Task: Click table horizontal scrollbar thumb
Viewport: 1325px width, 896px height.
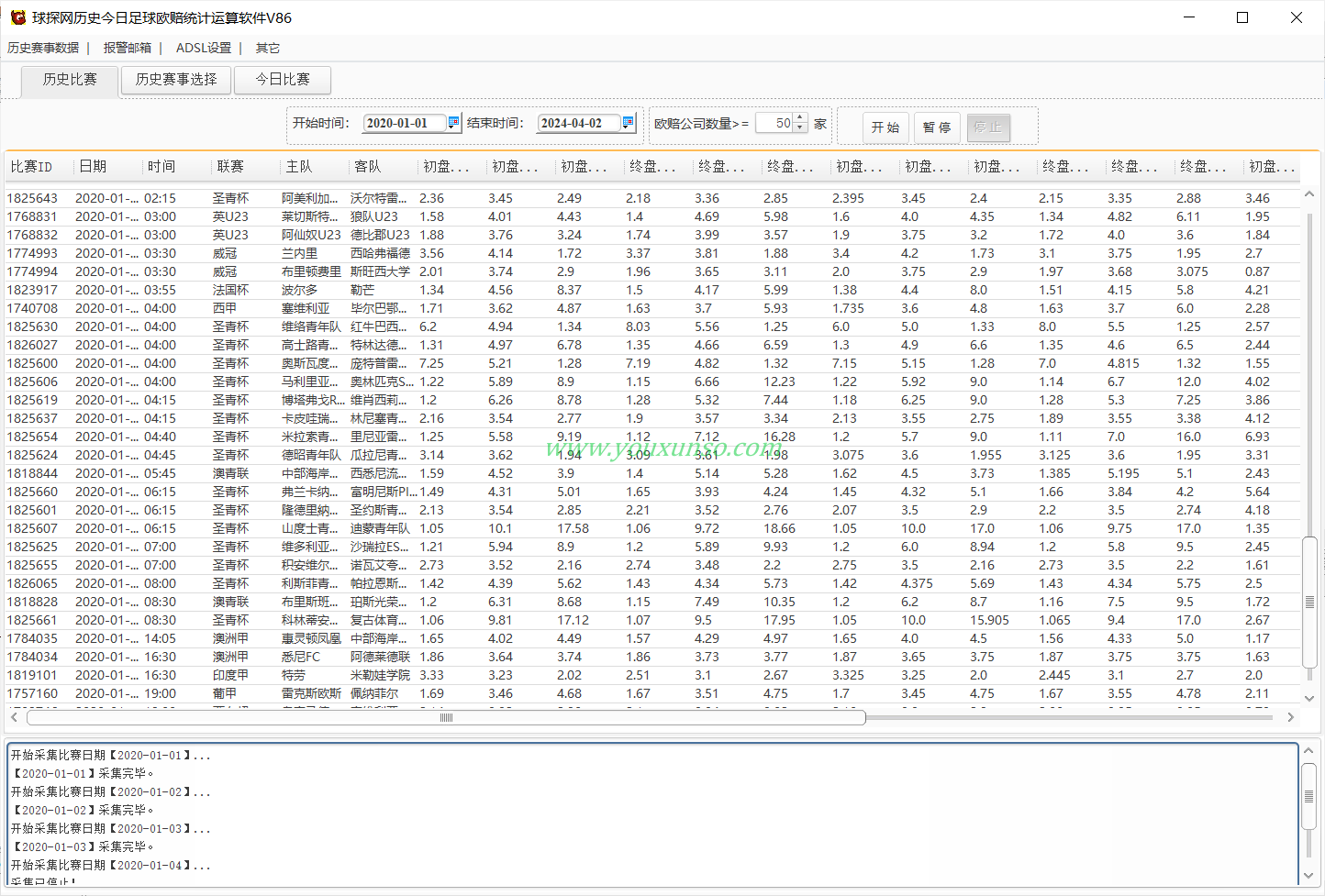Action: click(x=446, y=717)
